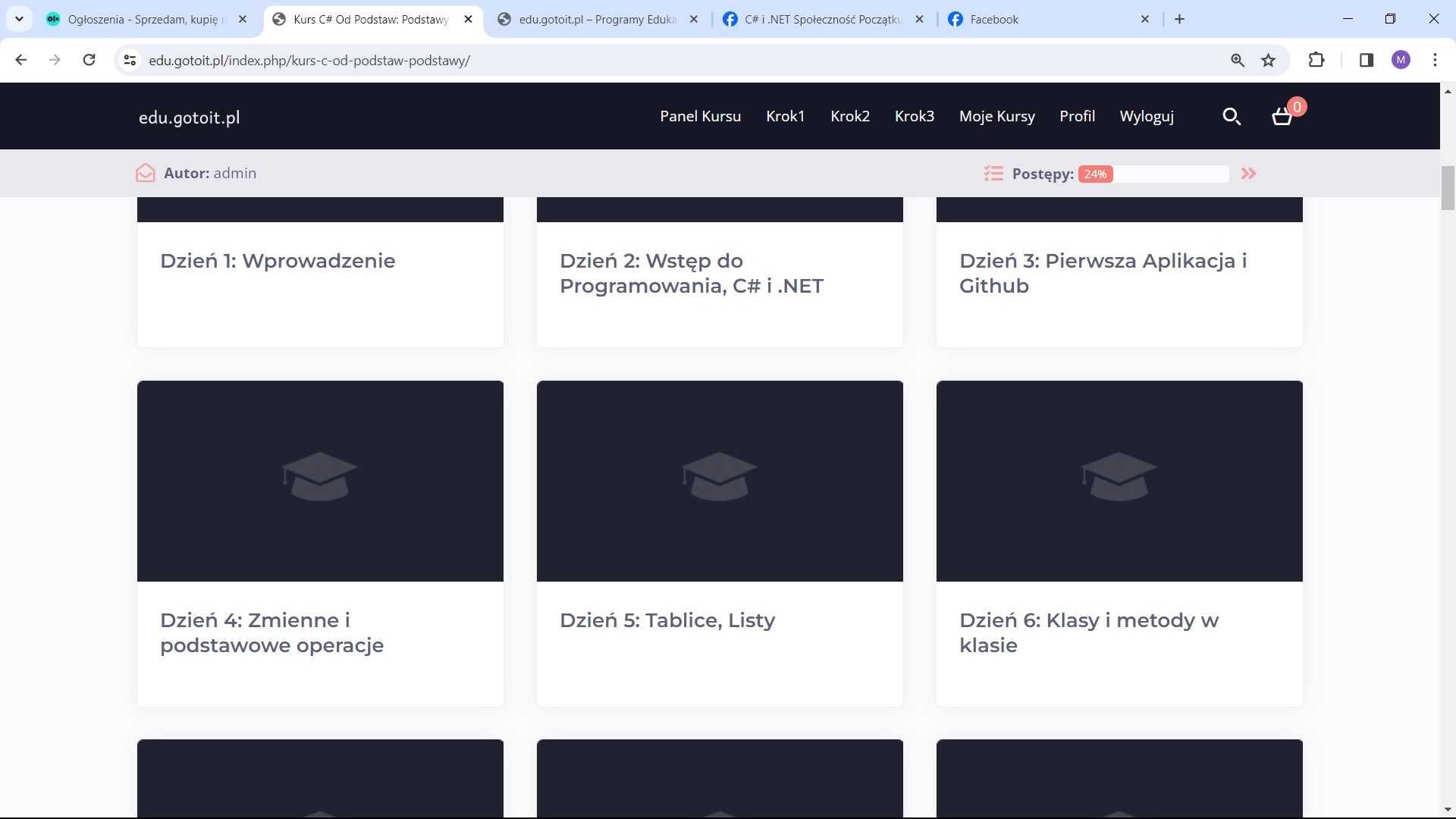Open the Profil page
Image resolution: width=1456 pixels, height=819 pixels.
(1077, 116)
